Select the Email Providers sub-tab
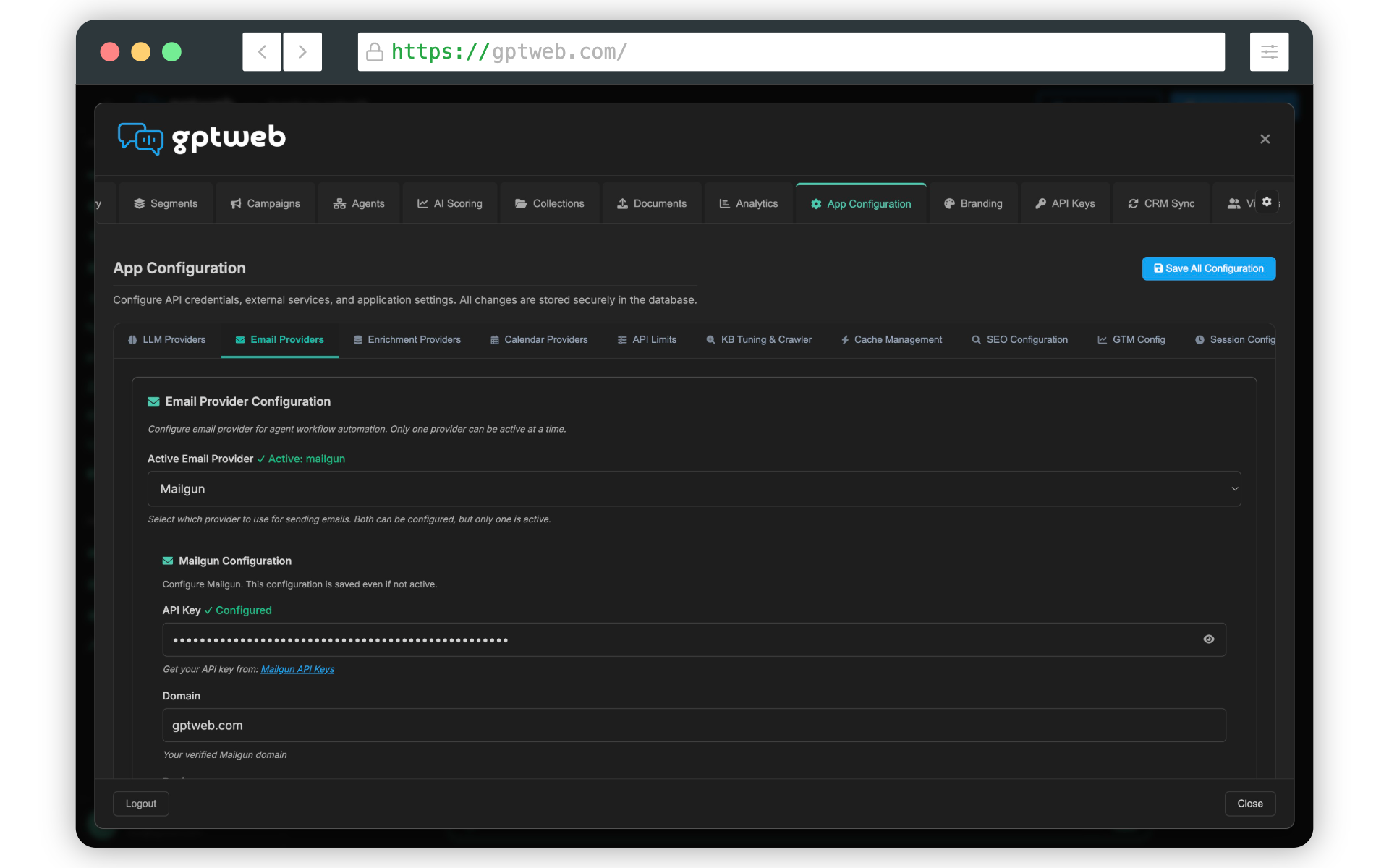Viewport: 1389px width, 868px height. (280, 340)
